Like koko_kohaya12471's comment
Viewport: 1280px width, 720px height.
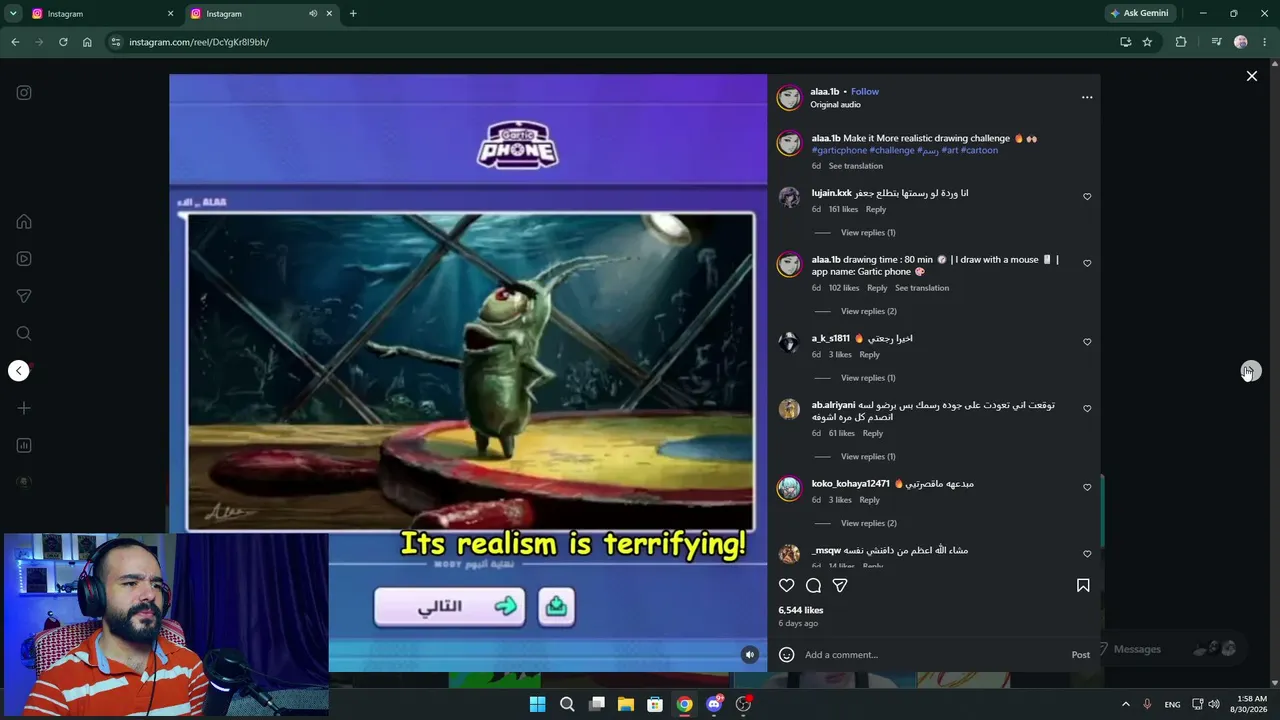click(x=1087, y=488)
